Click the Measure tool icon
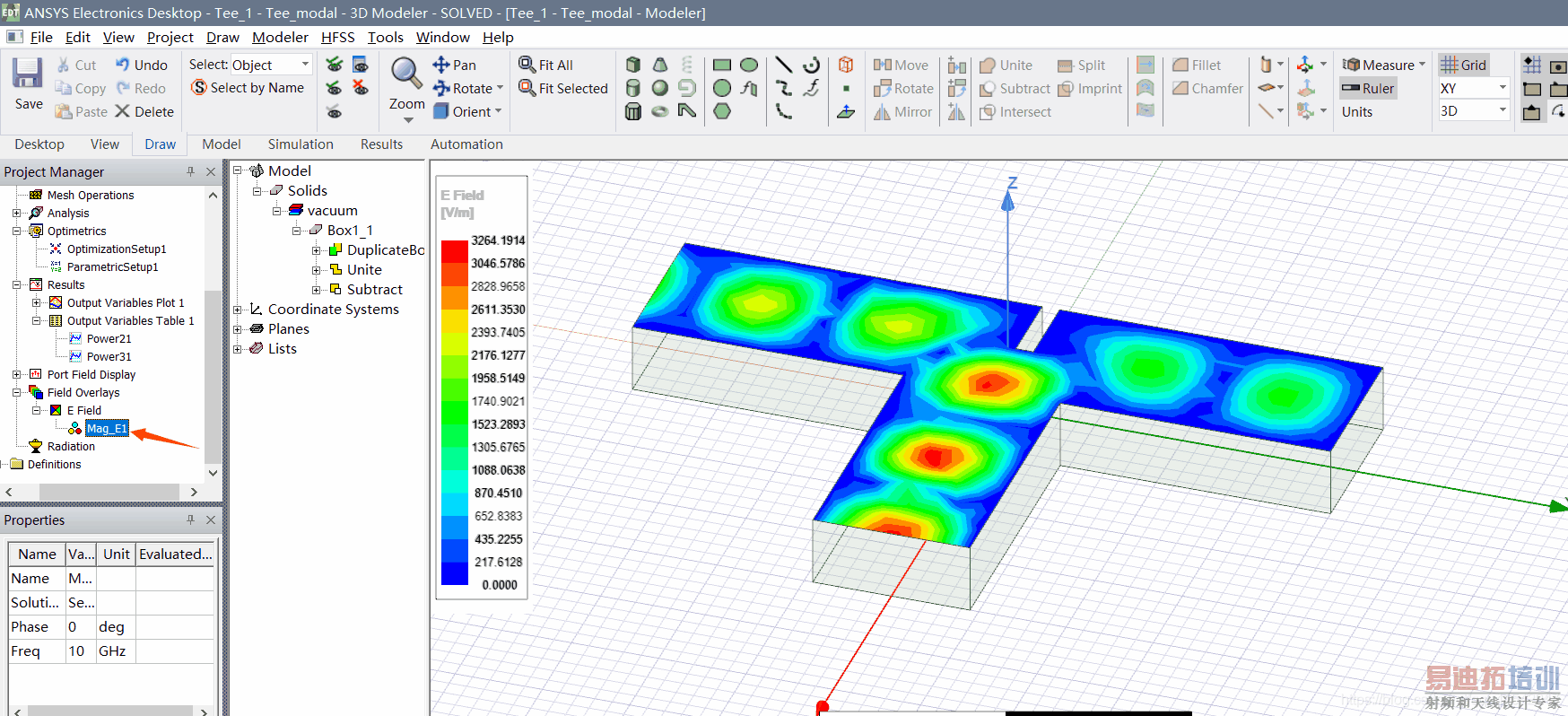The image size is (1568, 716). click(1351, 65)
